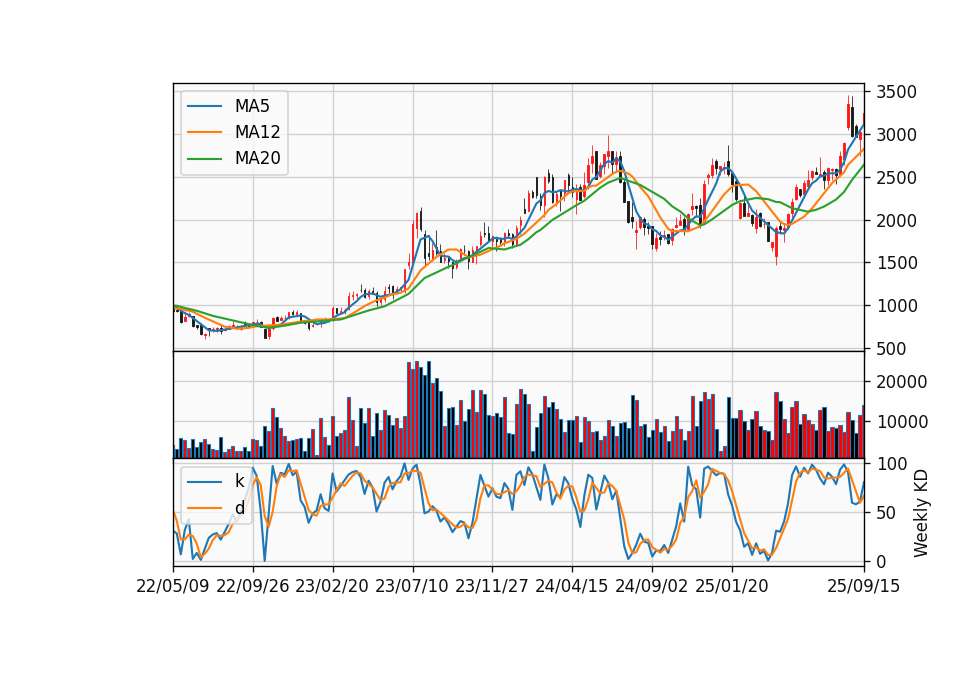Click the green MA20 legend line sample
Image resolution: width=960 pixels, height=690 pixels.
point(204,159)
